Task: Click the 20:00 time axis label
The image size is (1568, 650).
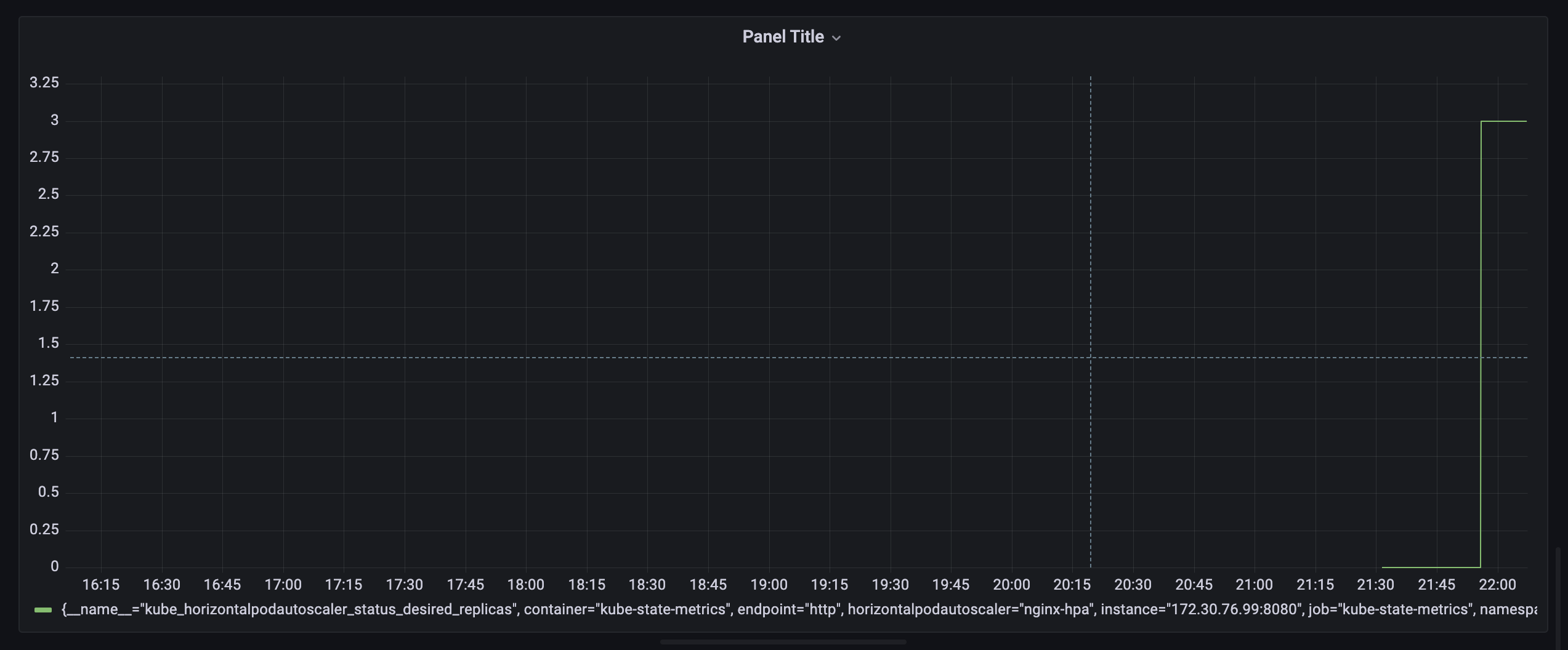Action: 1011,584
